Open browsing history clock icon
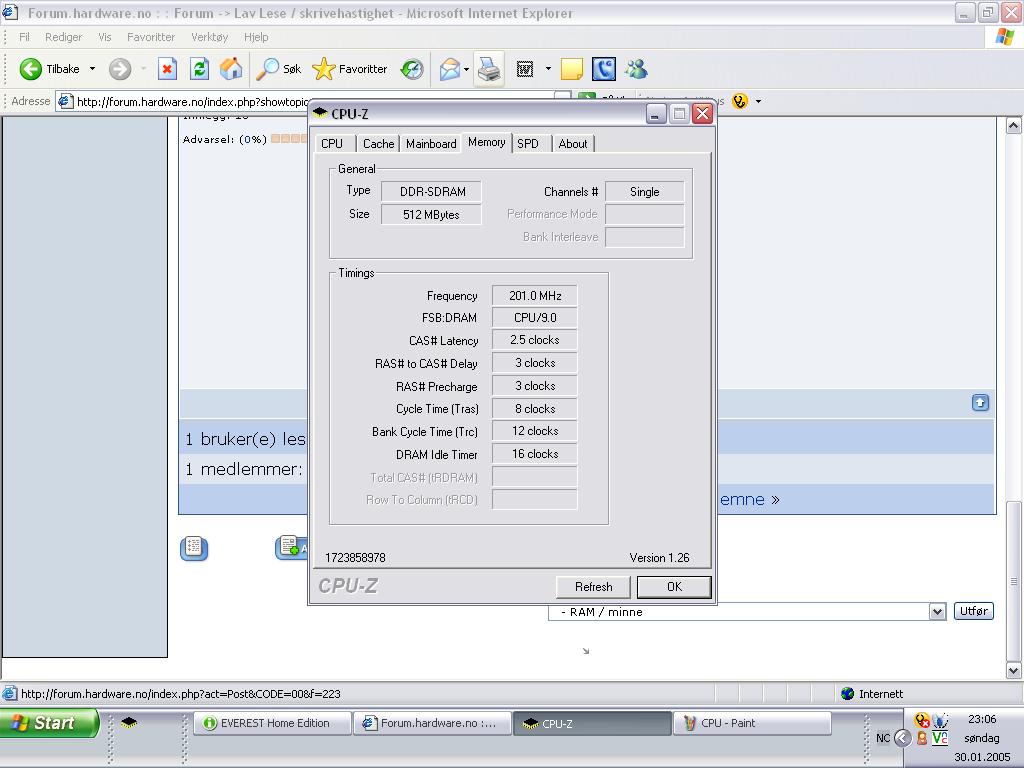Screen dimensions: 1024x768 [412, 69]
